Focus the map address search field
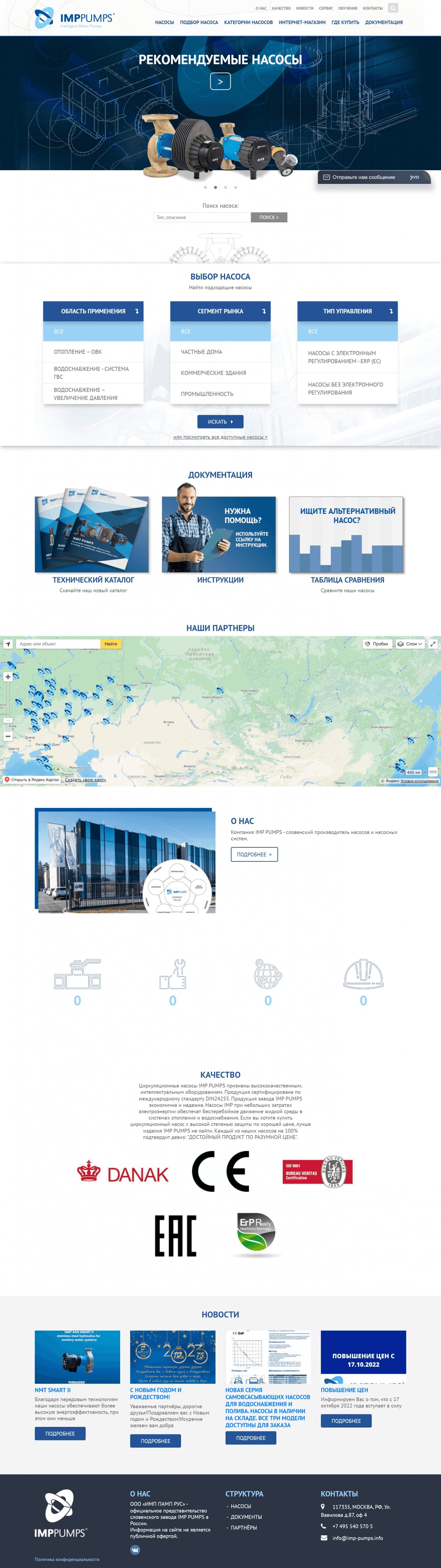Image resolution: width=441 pixels, height=1568 pixels. coord(59,643)
